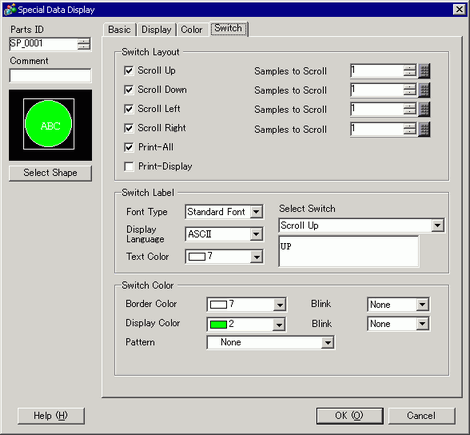Open the Select Switch dropdown

[x=437, y=226]
